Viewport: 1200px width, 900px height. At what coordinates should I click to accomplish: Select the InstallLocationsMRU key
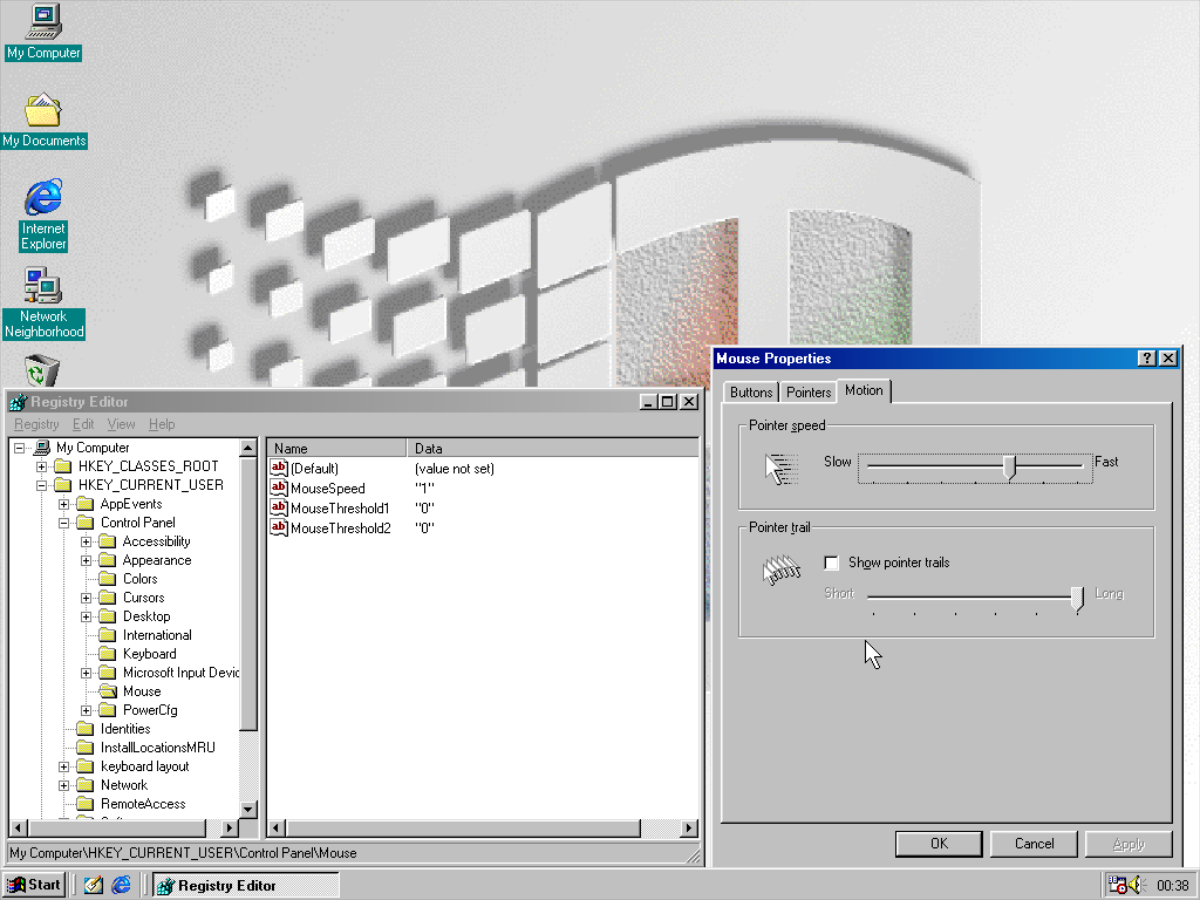pos(158,748)
